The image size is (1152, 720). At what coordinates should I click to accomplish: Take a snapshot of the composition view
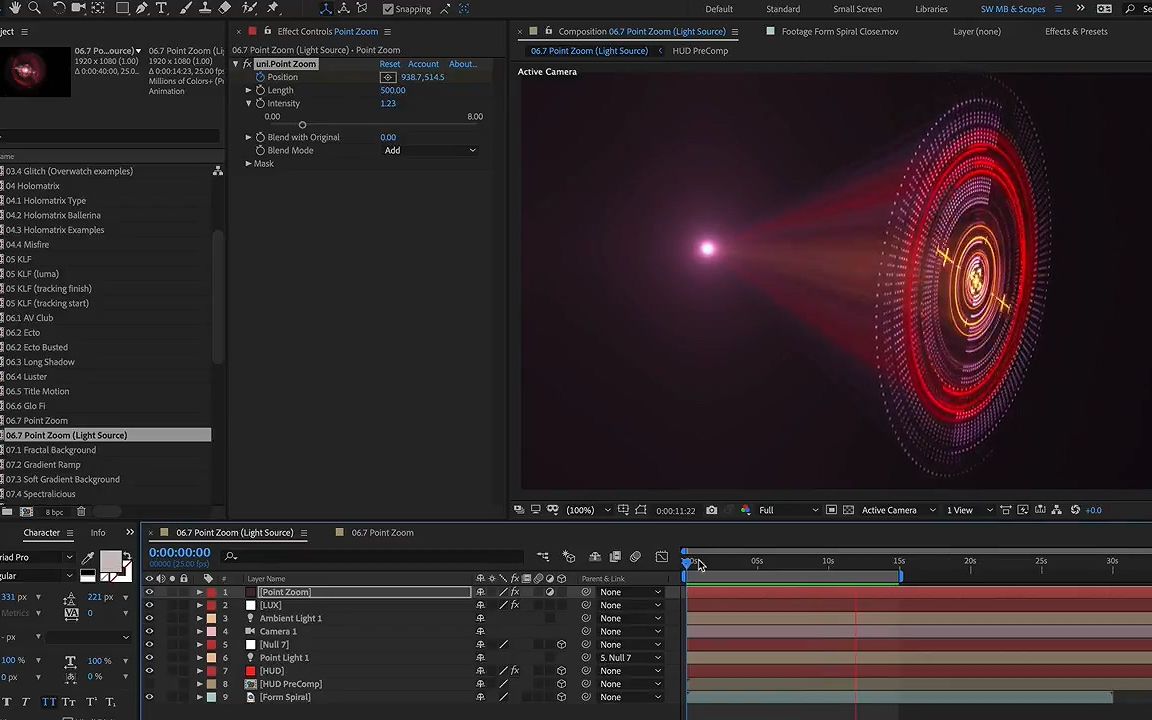(x=712, y=510)
